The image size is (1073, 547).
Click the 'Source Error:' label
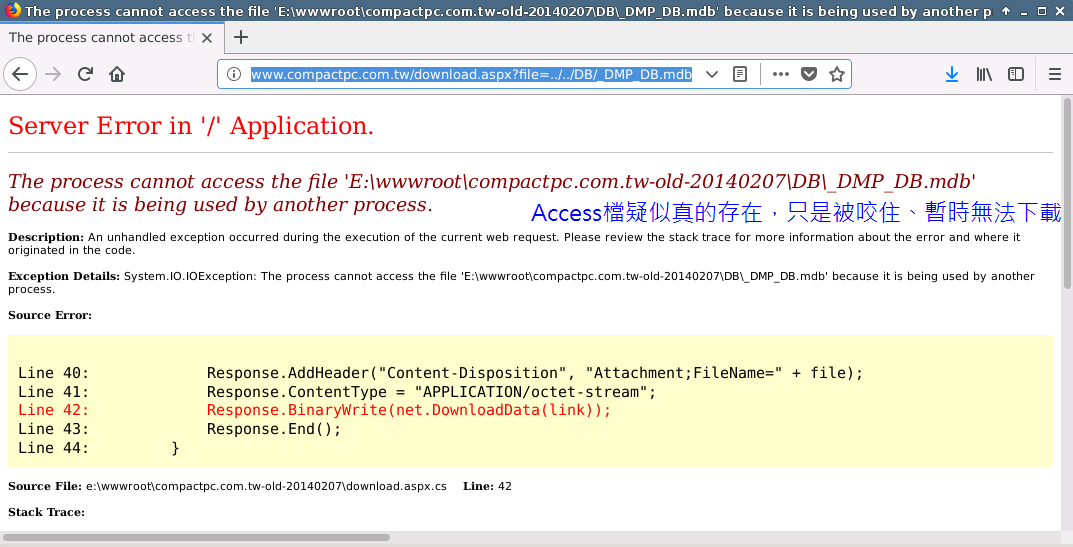pyautogui.click(x=50, y=315)
